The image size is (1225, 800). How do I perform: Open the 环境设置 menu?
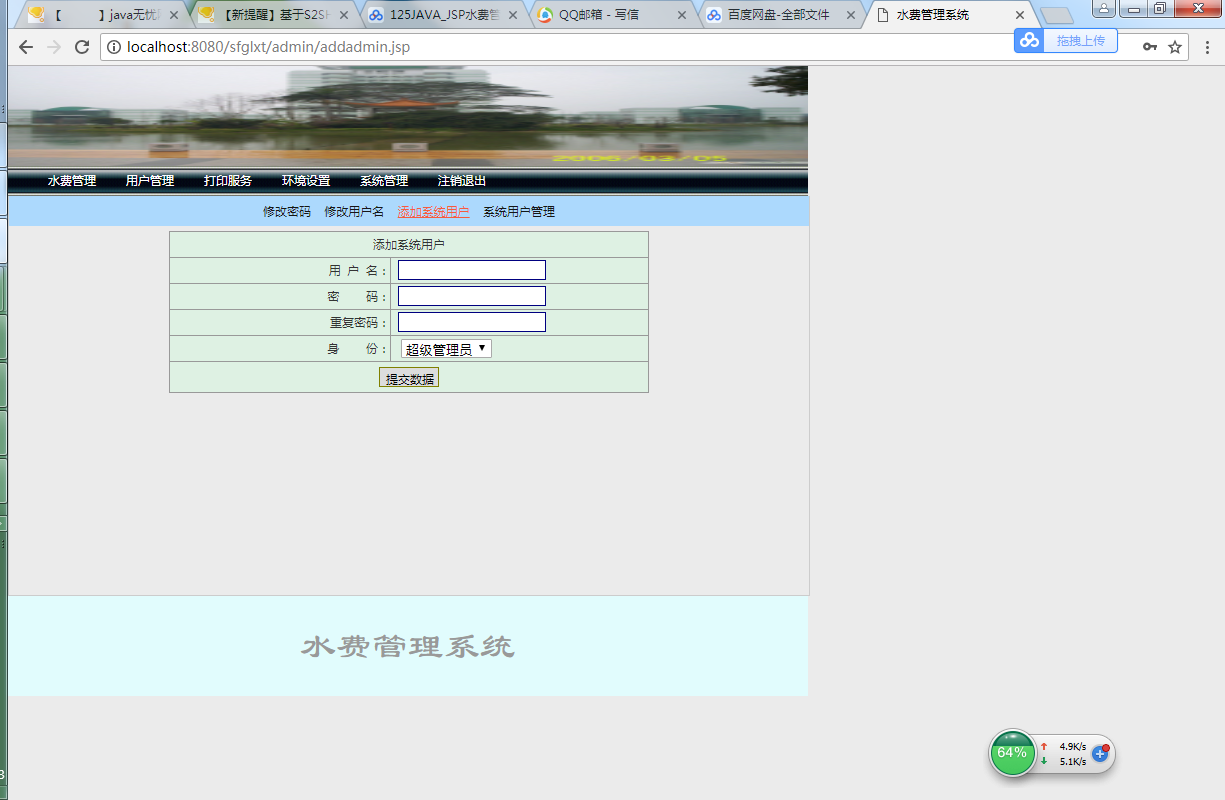coord(306,181)
